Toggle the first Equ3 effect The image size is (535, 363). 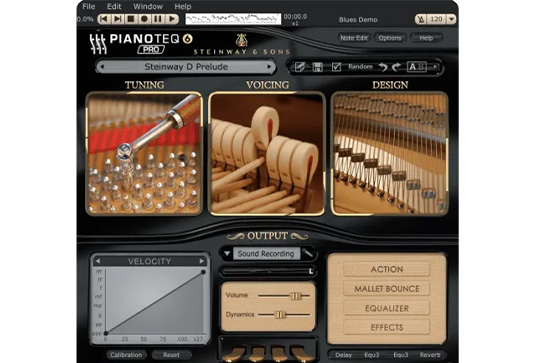point(372,355)
